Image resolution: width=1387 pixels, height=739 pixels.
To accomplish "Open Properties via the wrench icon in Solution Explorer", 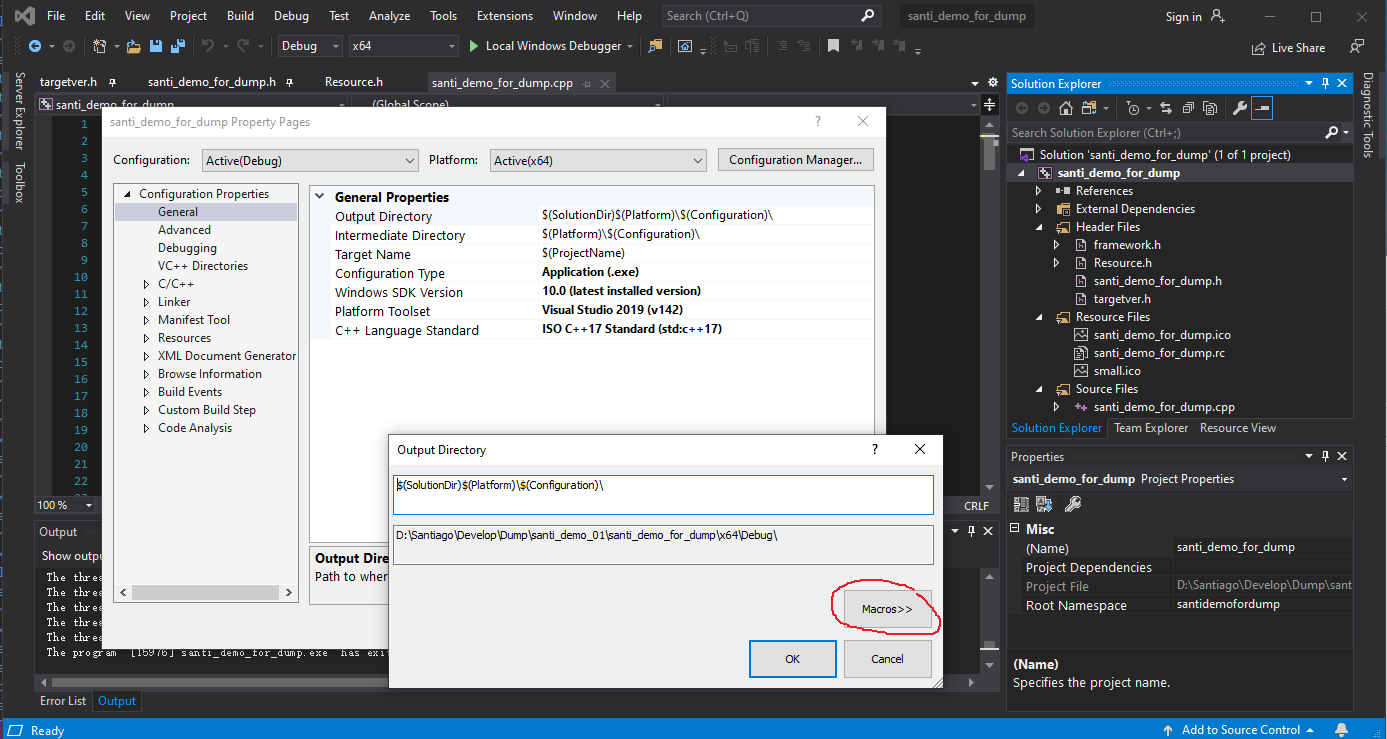I will (x=1239, y=108).
